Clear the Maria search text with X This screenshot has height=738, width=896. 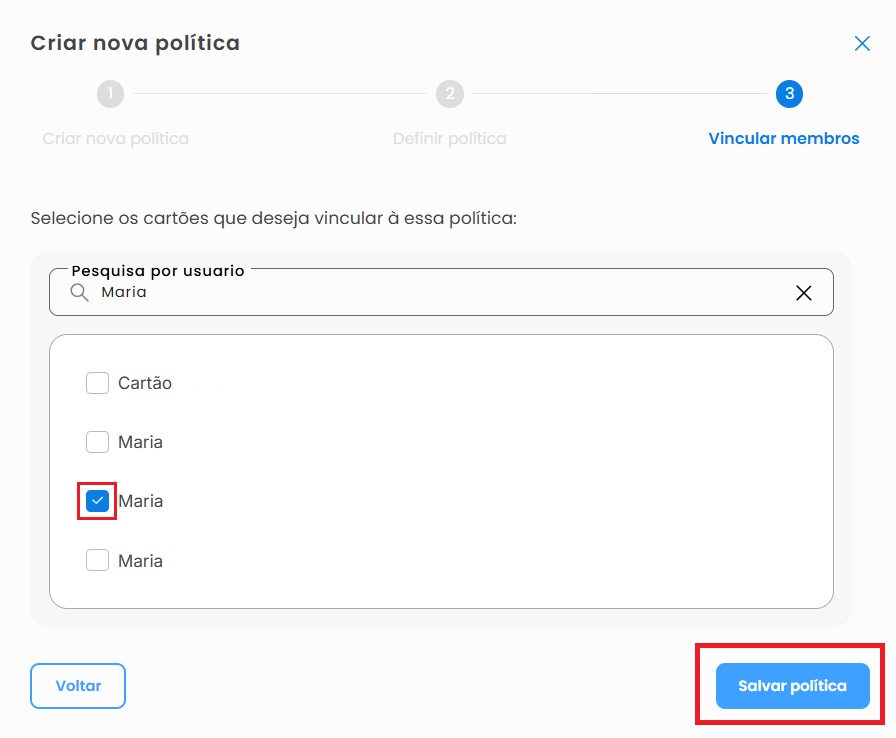pos(803,292)
